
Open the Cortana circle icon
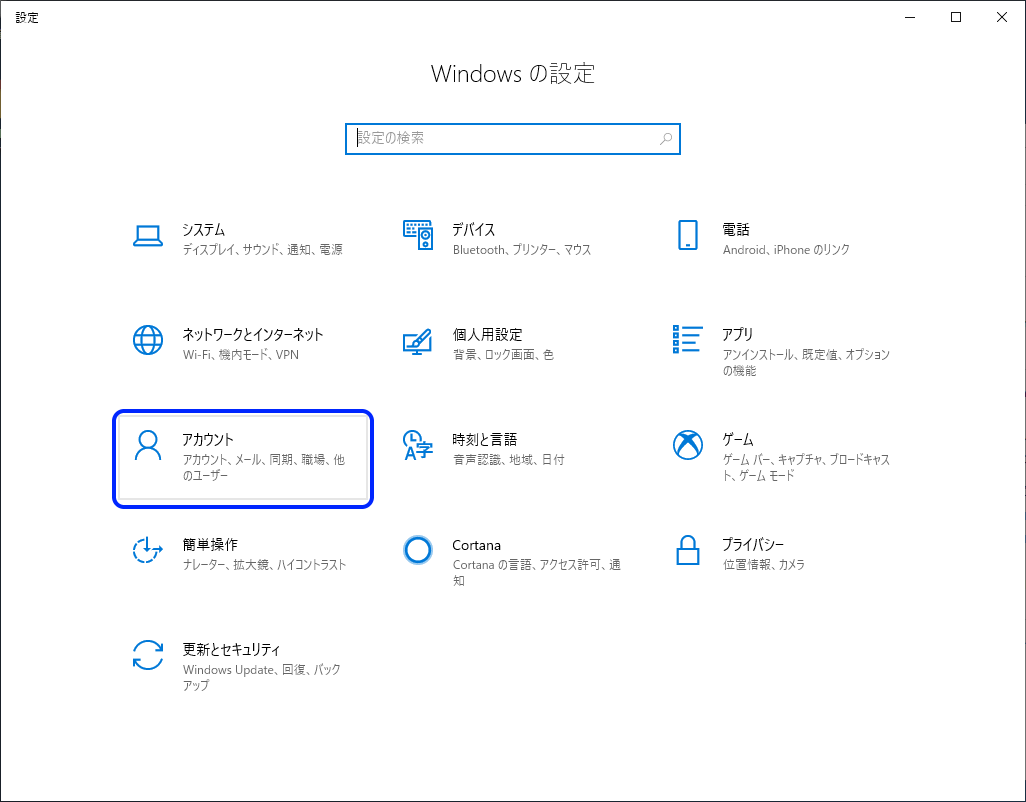click(x=417, y=550)
